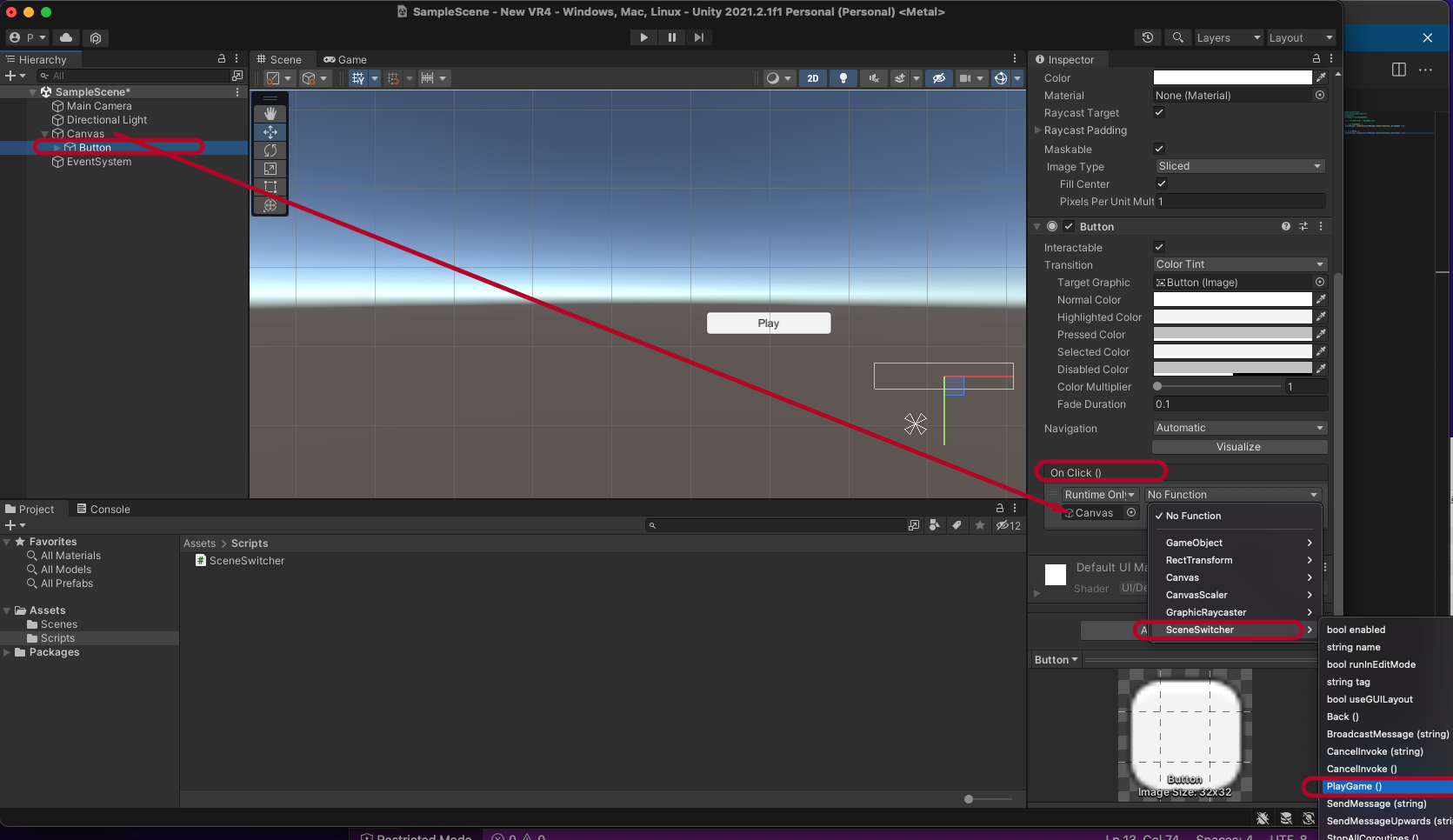This screenshot has height=840, width=1453.
Task: Toggle Interactable checkbox
Action: pyautogui.click(x=1159, y=247)
